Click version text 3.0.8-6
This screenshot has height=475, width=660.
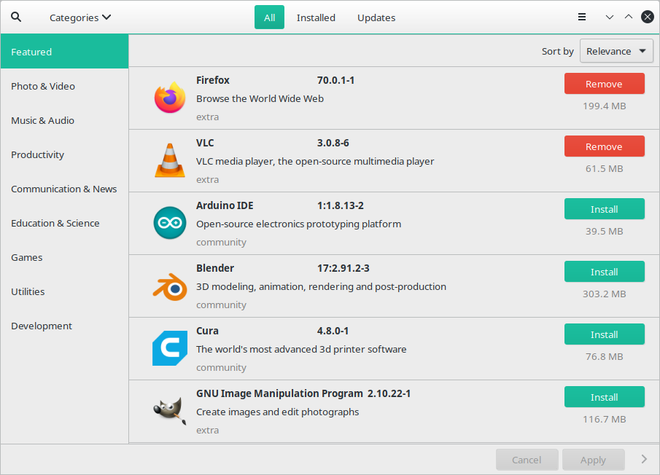pos(333,143)
